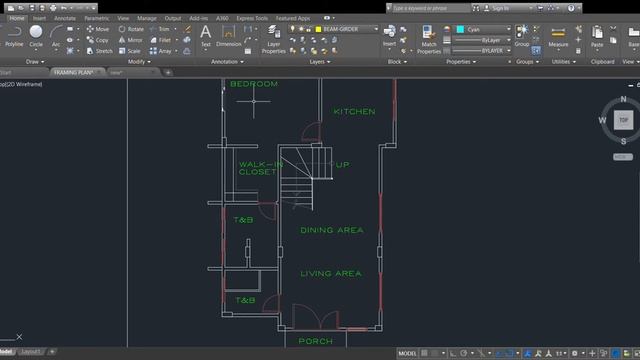Switch to the Express Tools tab
The width and height of the screenshot is (640, 360).
252,18
